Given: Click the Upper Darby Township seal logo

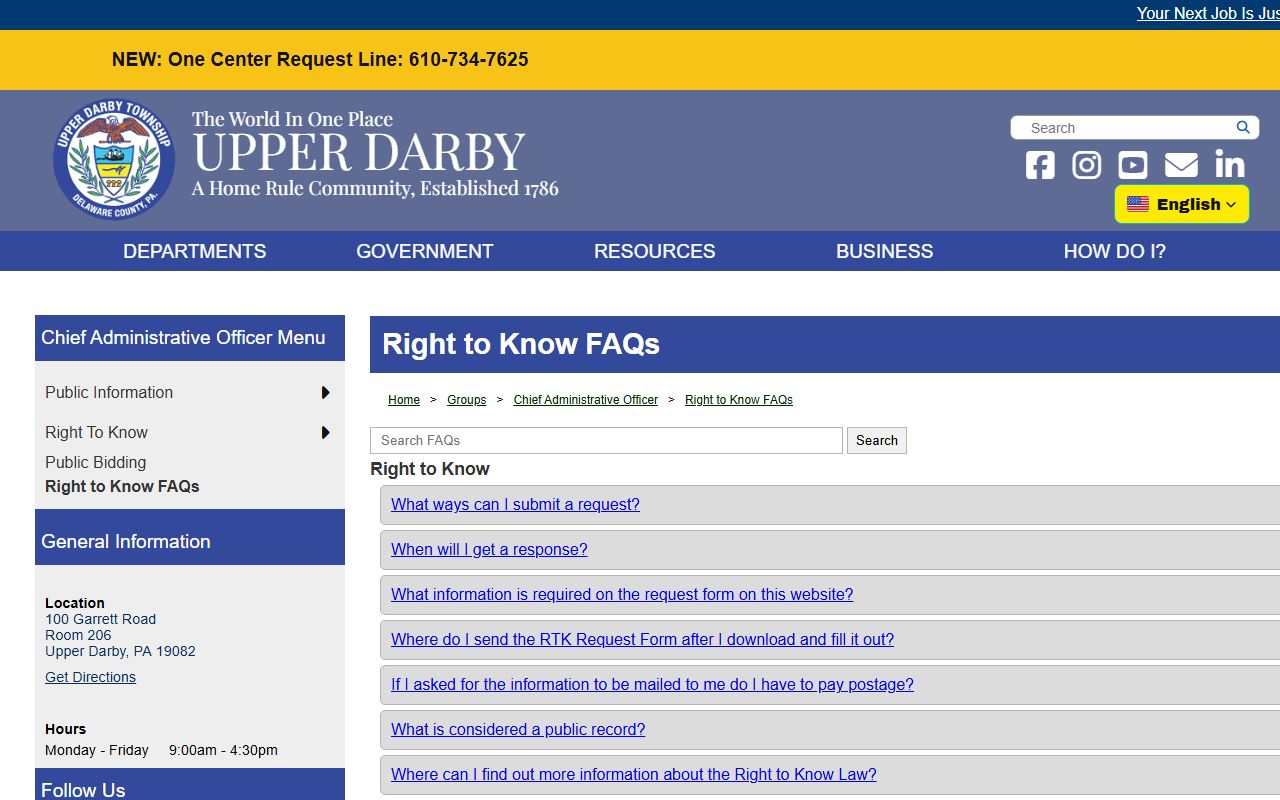Looking at the screenshot, I should click(x=114, y=160).
